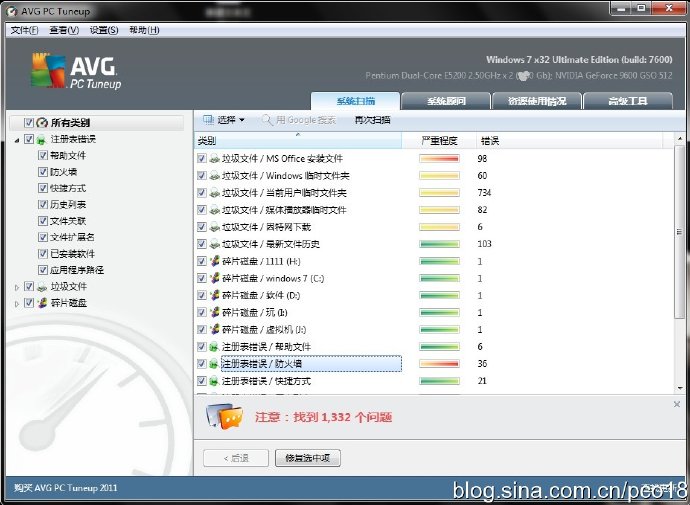Click the icon of row 注册表错误 / 快捷方式
Image resolution: width=690 pixels, height=505 pixels.
point(214,381)
